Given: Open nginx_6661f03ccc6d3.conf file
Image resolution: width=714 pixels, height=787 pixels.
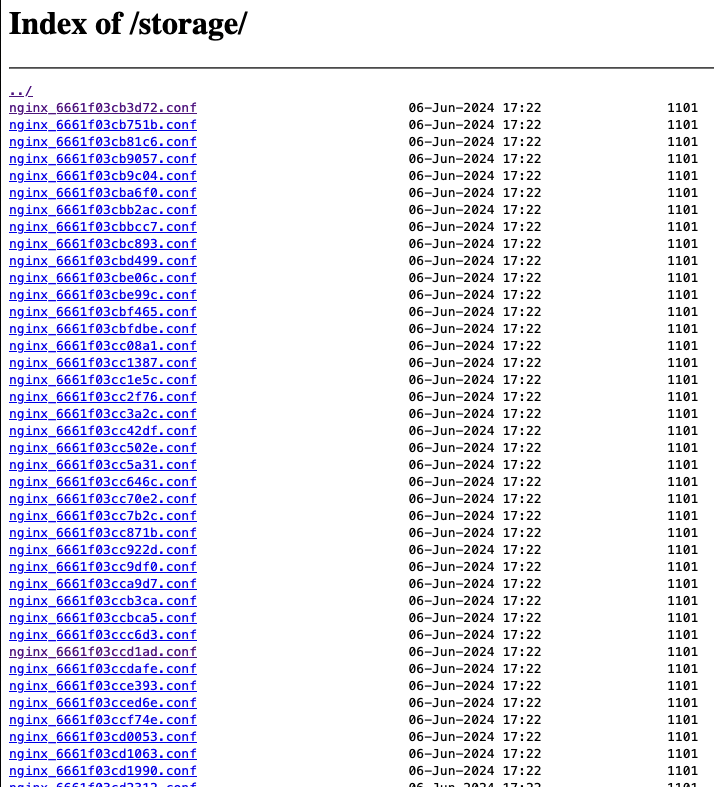Looking at the screenshot, I should [103, 635].
